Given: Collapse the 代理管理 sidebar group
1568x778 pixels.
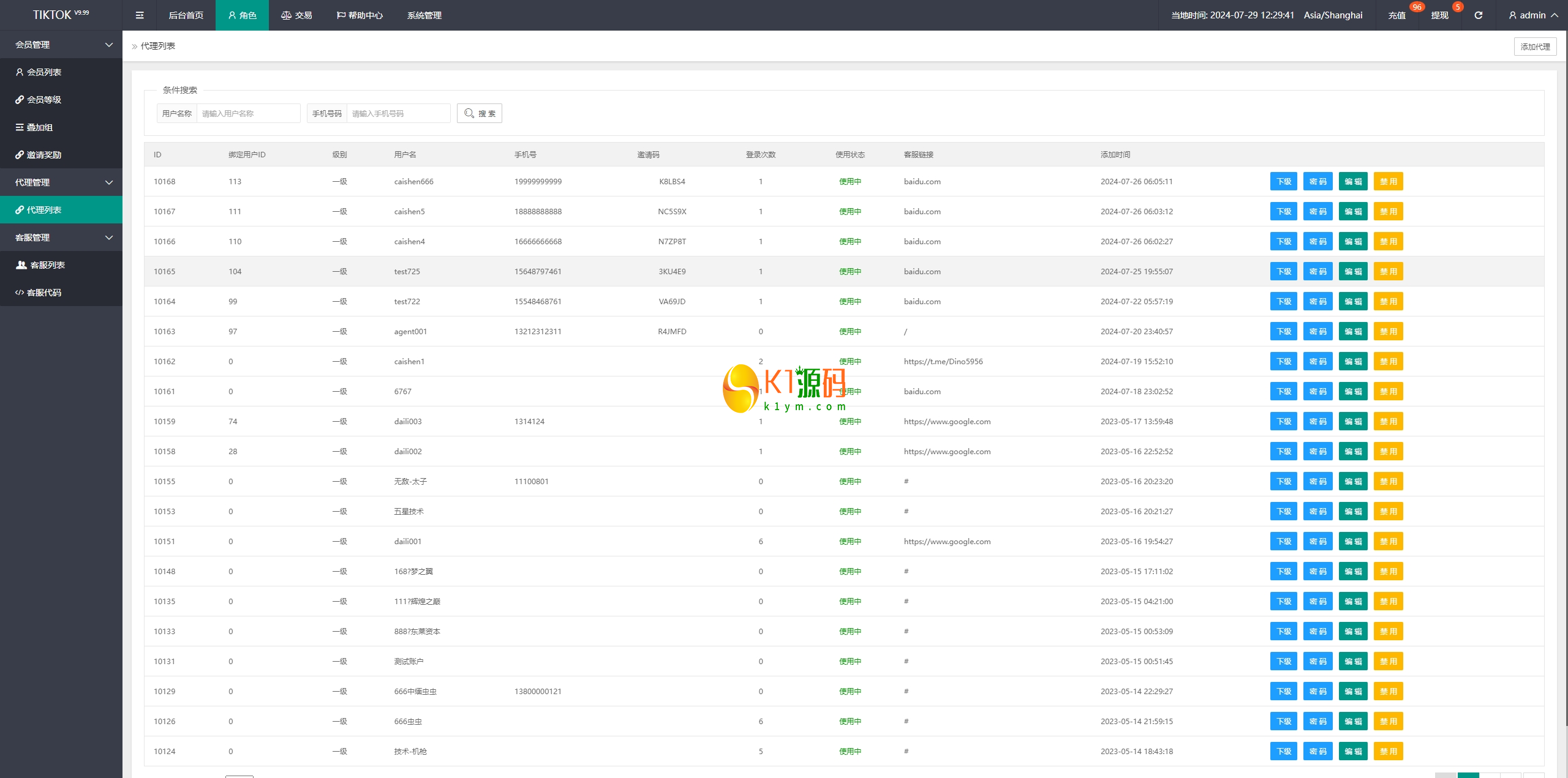Looking at the screenshot, I should pyautogui.click(x=61, y=182).
